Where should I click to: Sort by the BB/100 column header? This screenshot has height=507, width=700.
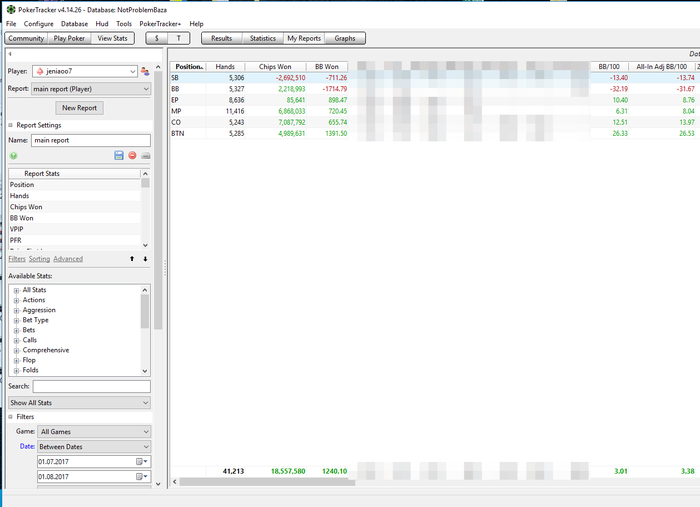point(609,66)
